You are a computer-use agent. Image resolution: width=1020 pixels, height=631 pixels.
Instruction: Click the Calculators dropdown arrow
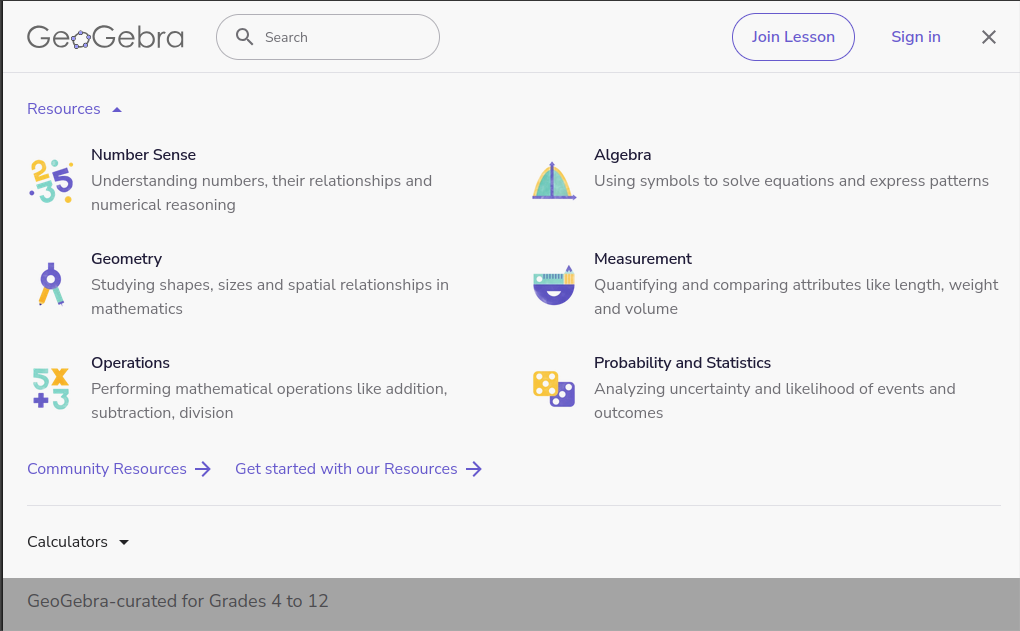coord(124,542)
